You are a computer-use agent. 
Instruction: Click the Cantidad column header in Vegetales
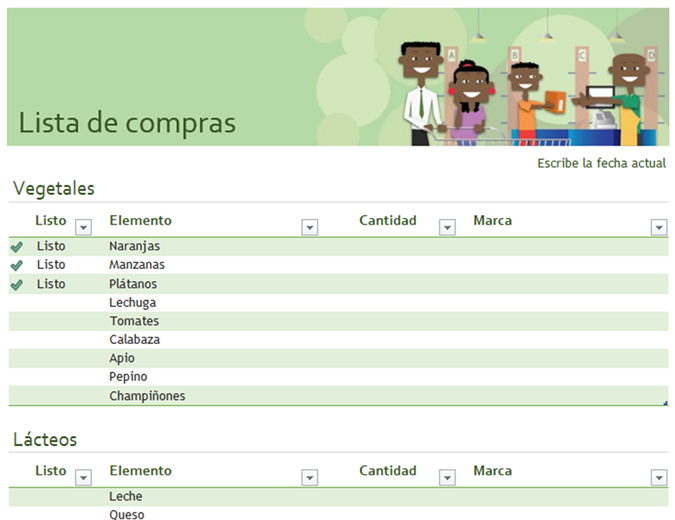point(388,220)
